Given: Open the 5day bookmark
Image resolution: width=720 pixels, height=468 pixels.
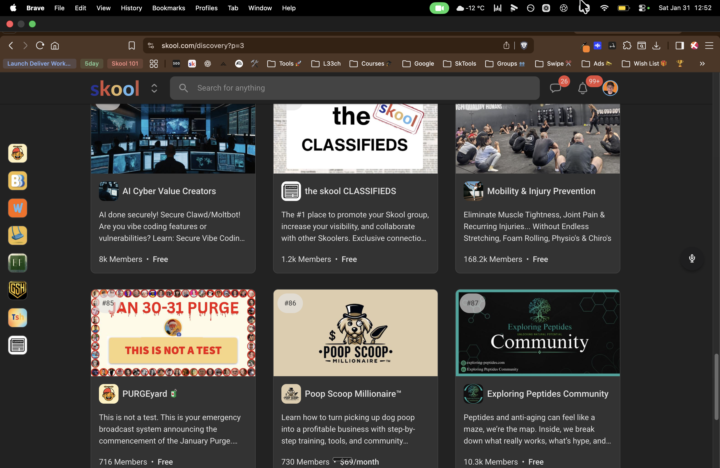Looking at the screenshot, I should (x=91, y=63).
